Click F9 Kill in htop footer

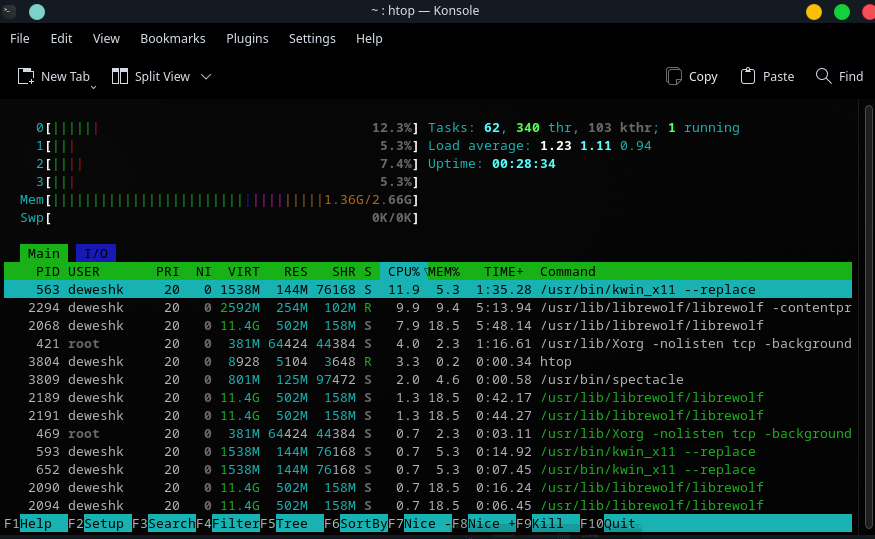(x=548, y=523)
